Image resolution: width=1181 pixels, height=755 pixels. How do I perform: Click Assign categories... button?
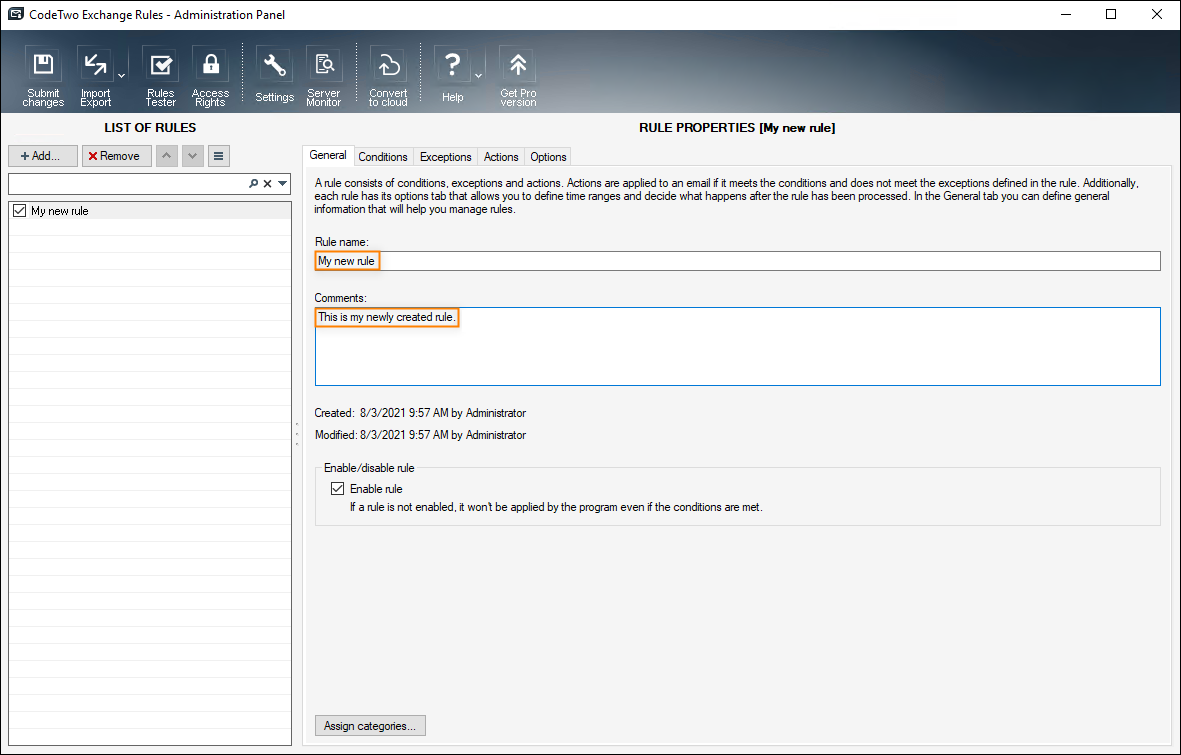point(370,726)
